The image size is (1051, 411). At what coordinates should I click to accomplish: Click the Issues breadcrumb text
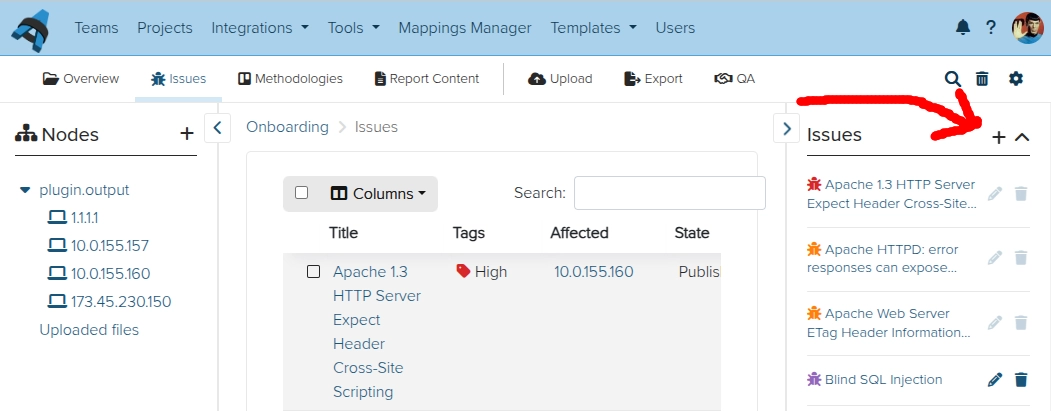[x=376, y=127]
